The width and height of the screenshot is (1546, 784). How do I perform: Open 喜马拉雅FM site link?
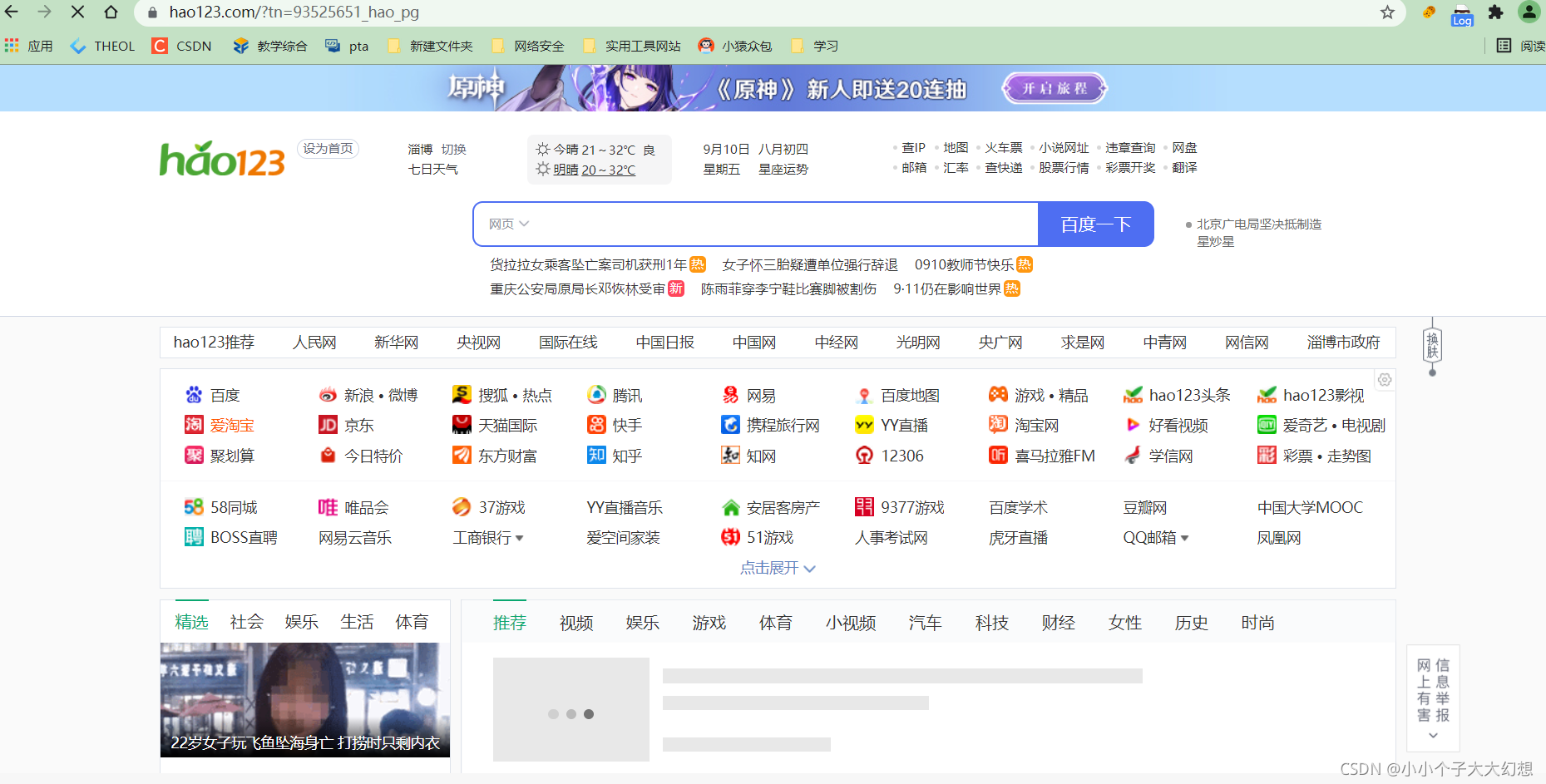coord(1042,456)
